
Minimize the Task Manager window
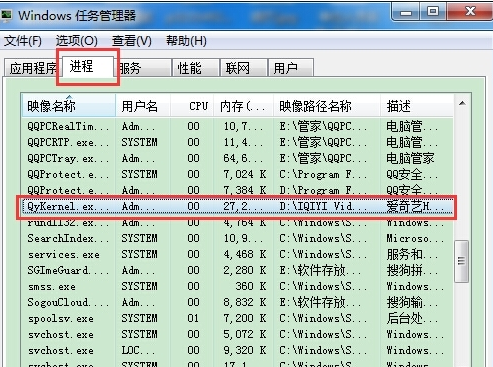tap(406, 12)
